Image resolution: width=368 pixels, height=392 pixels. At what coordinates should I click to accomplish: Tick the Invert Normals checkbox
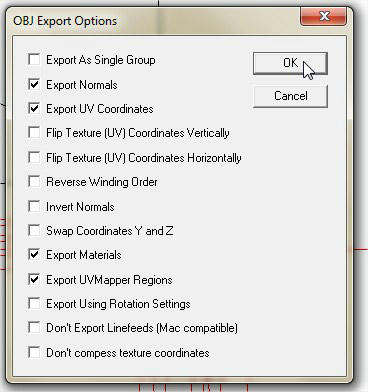point(35,206)
